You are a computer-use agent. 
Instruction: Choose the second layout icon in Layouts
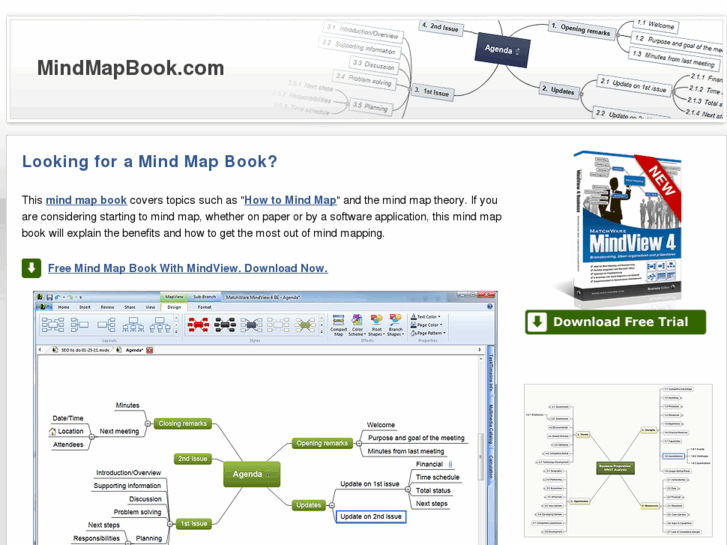tap(79, 325)
